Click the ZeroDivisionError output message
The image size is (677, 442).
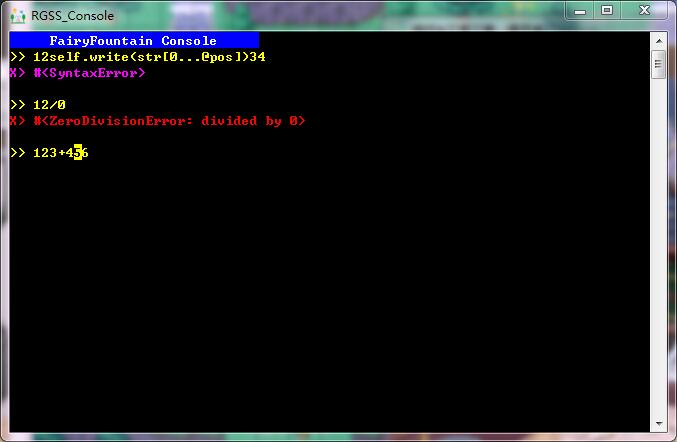158,120
